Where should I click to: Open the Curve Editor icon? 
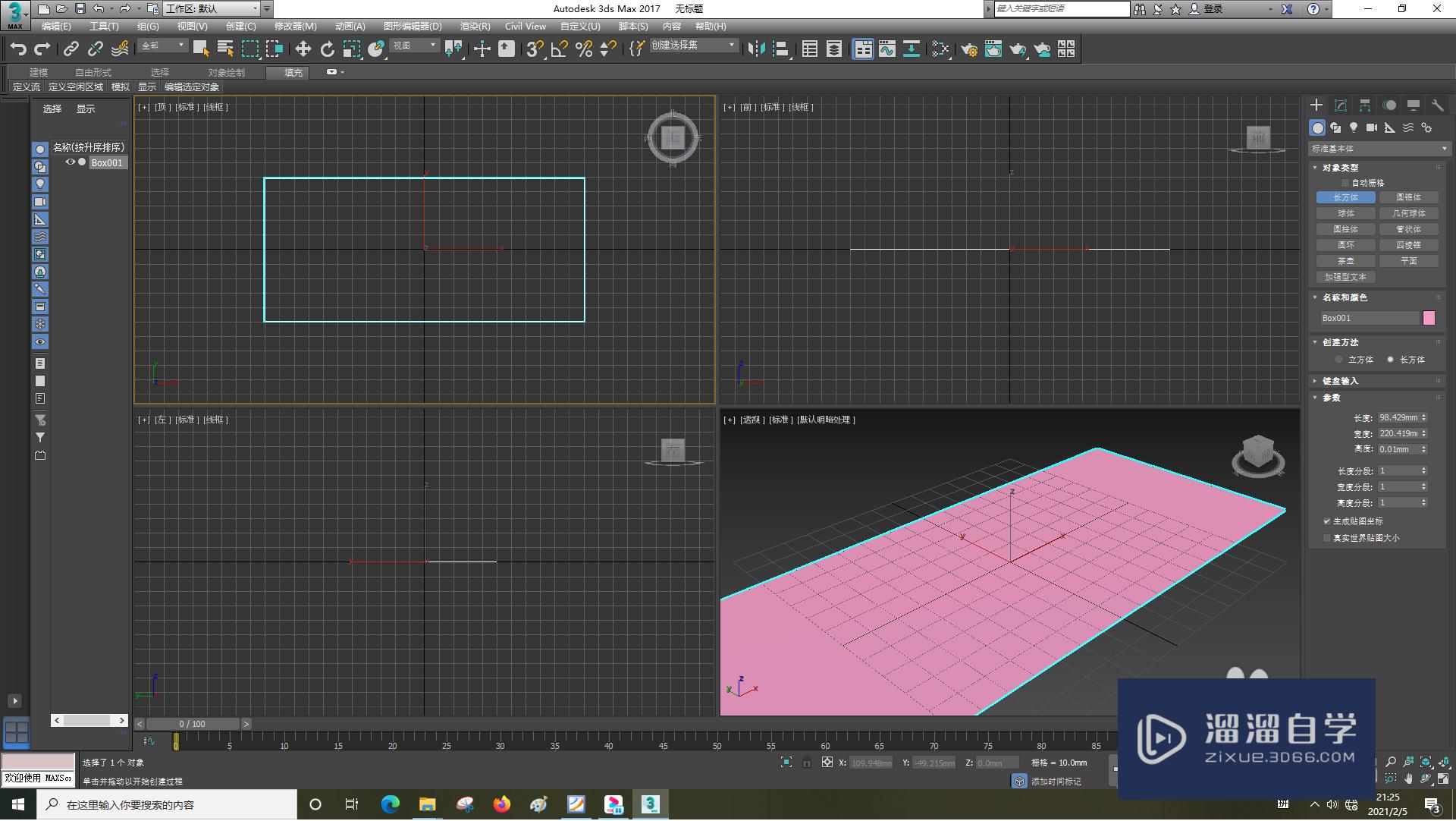click(x=887, y=49)
